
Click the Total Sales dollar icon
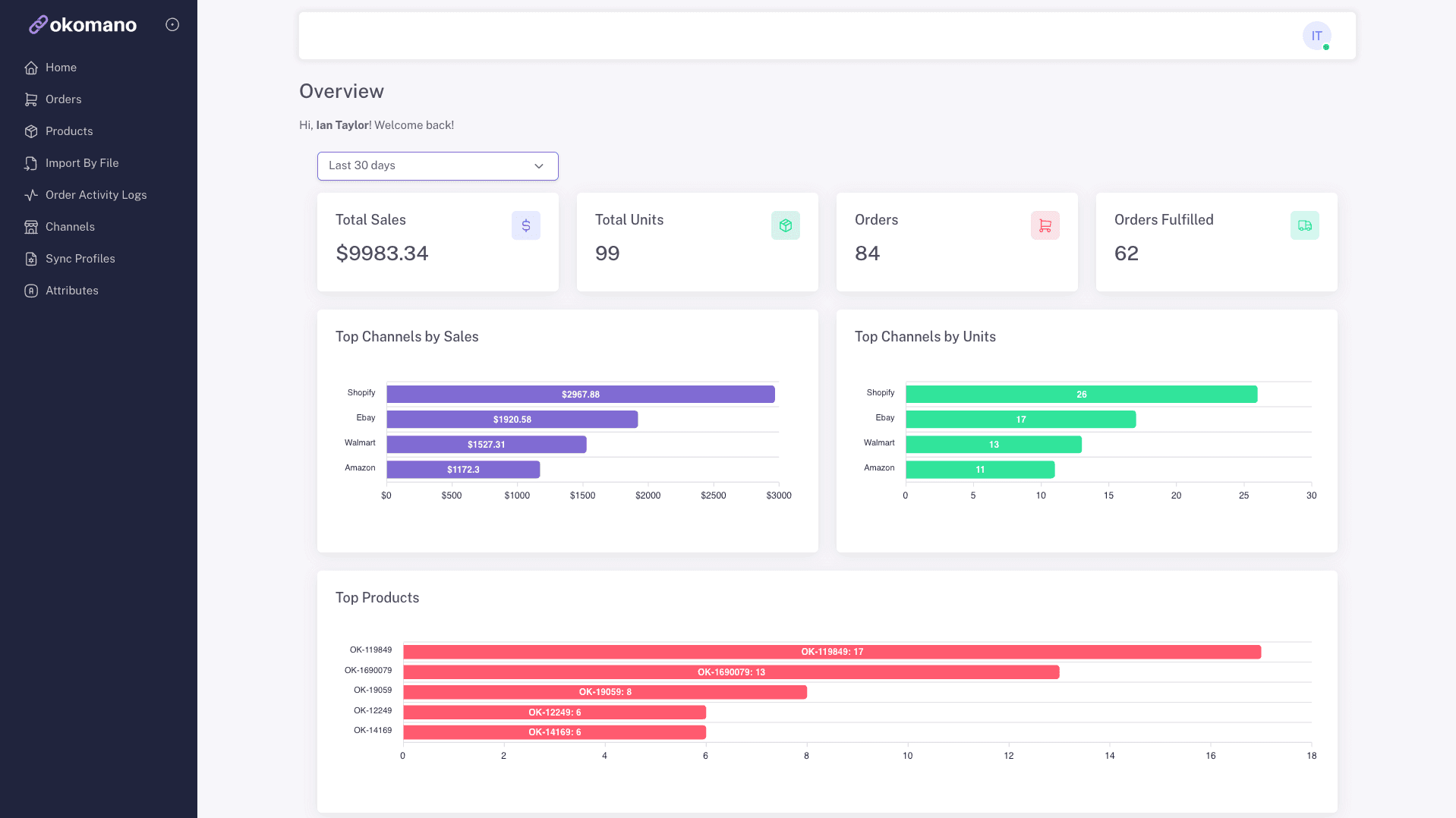click(526, 225)
